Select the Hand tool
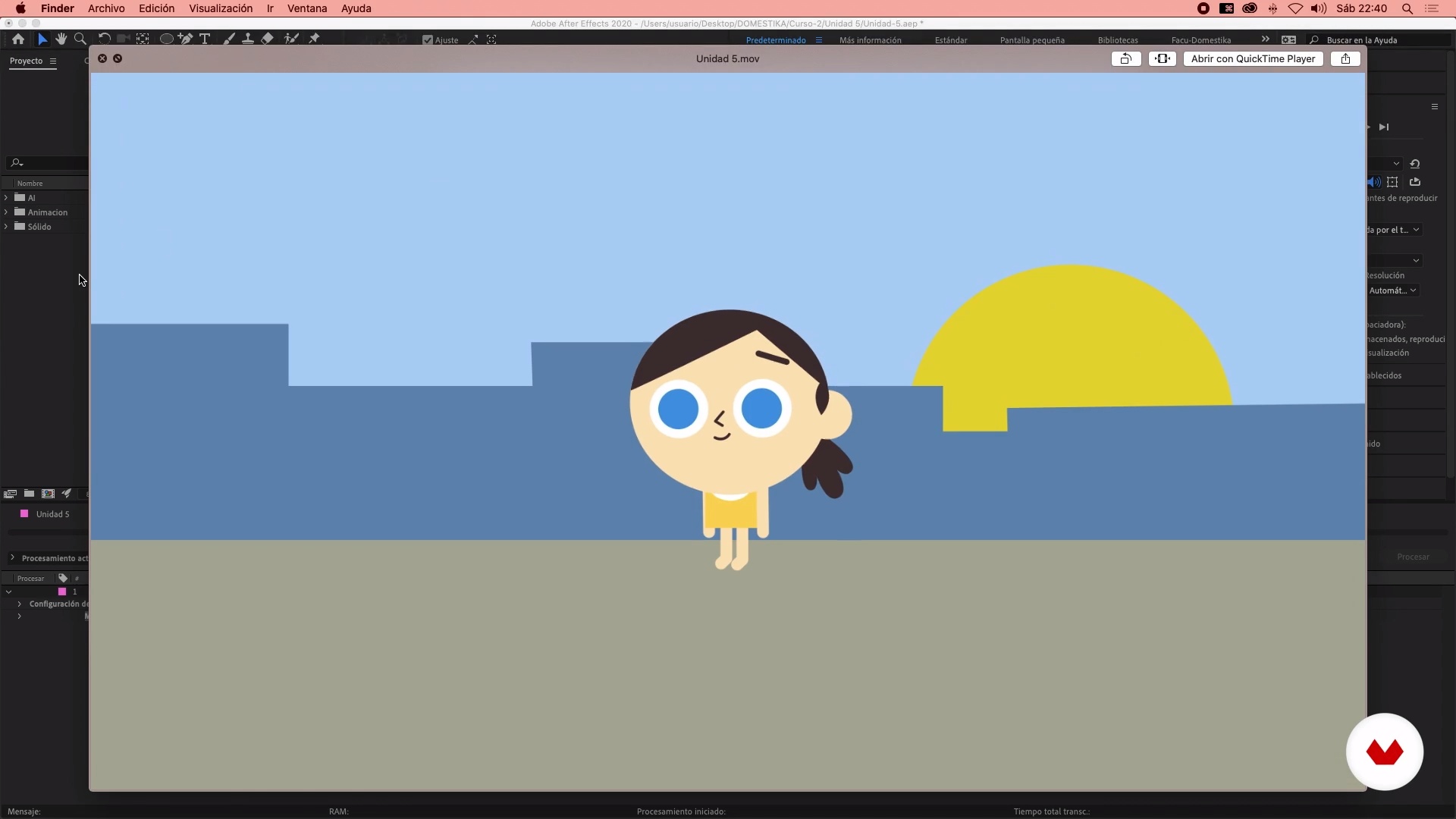 61,39
